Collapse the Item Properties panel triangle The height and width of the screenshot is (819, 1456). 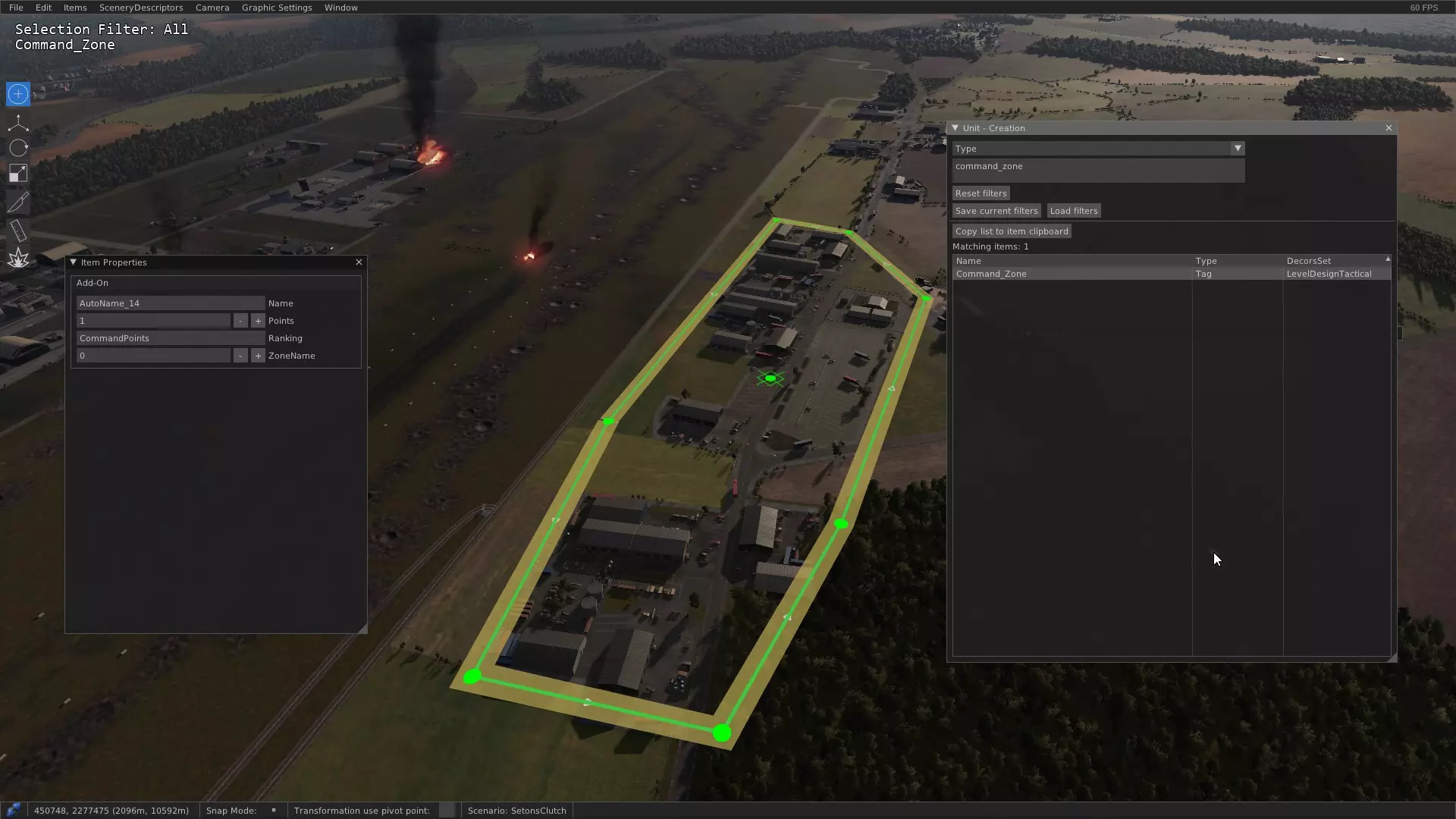pyautogui.click(x=74, y=262)
